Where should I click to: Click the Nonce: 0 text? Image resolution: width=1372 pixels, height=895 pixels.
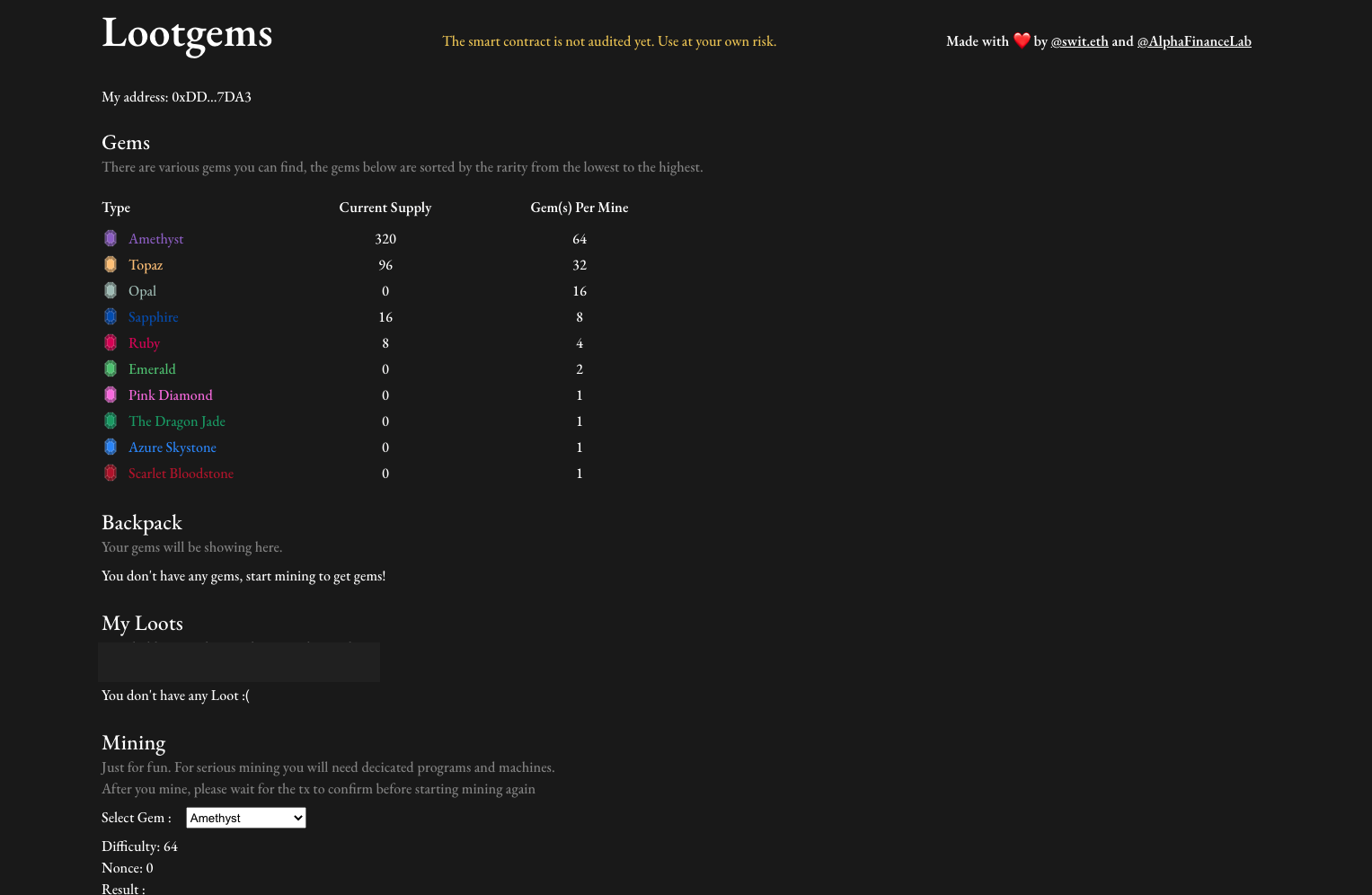128,868
